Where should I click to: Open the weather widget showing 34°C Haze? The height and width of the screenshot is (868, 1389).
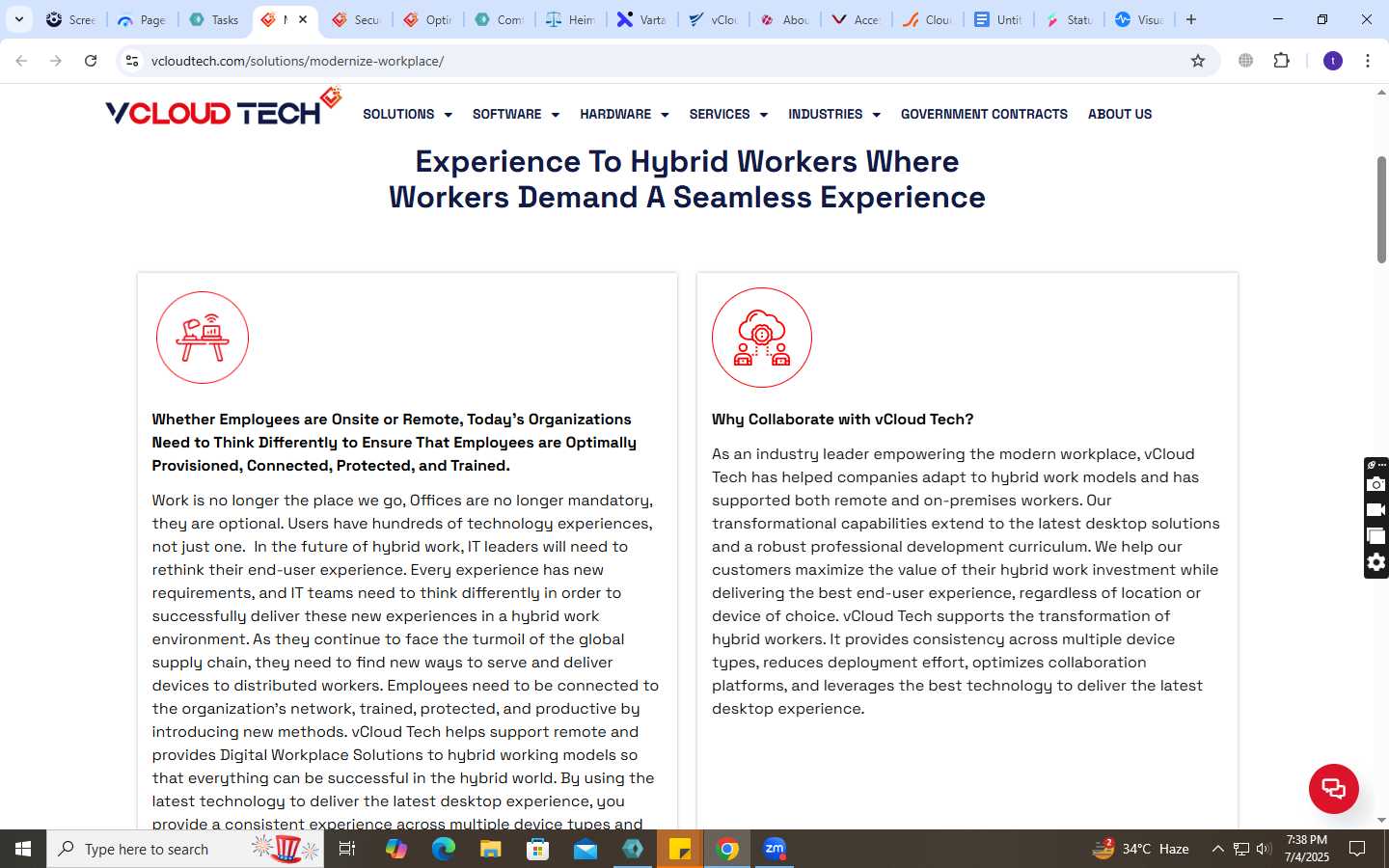click(1140, 849)
